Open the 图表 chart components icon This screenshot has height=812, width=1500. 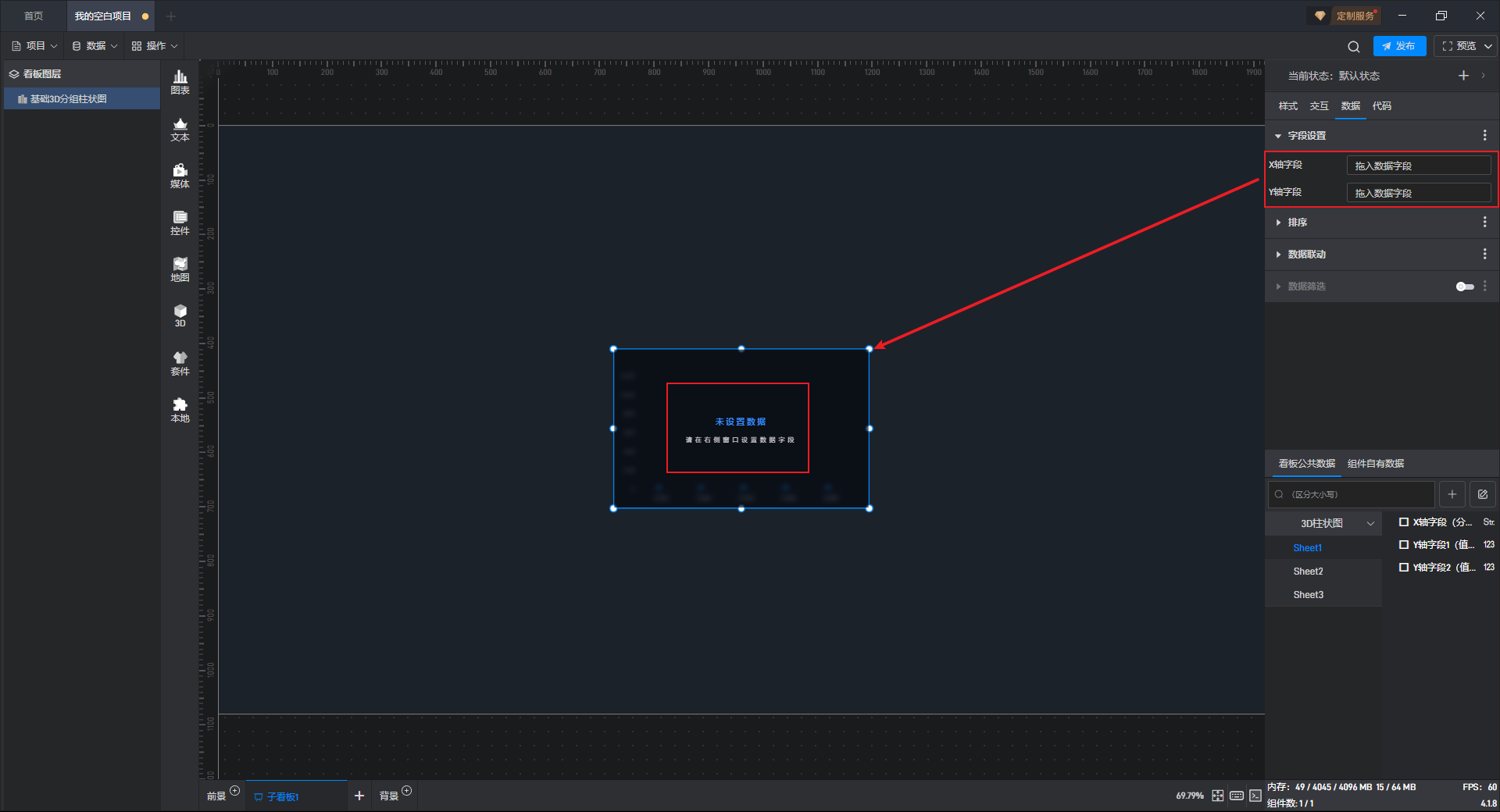180,82
